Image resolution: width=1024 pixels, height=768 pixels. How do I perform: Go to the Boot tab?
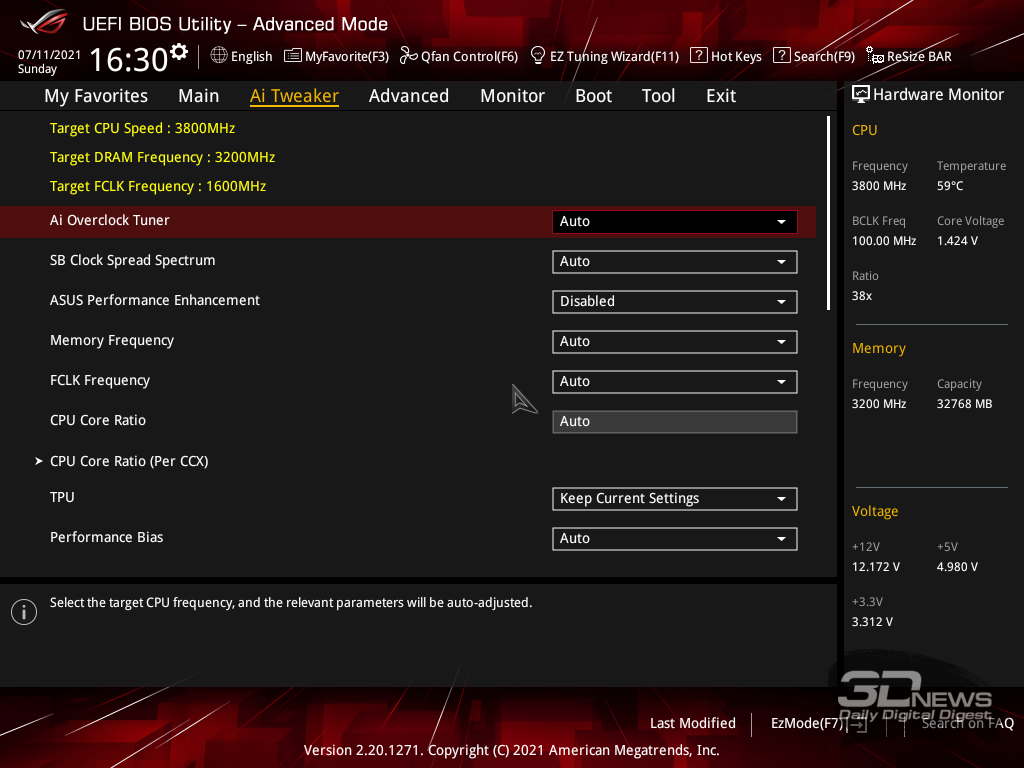click(x=594, y=96)
